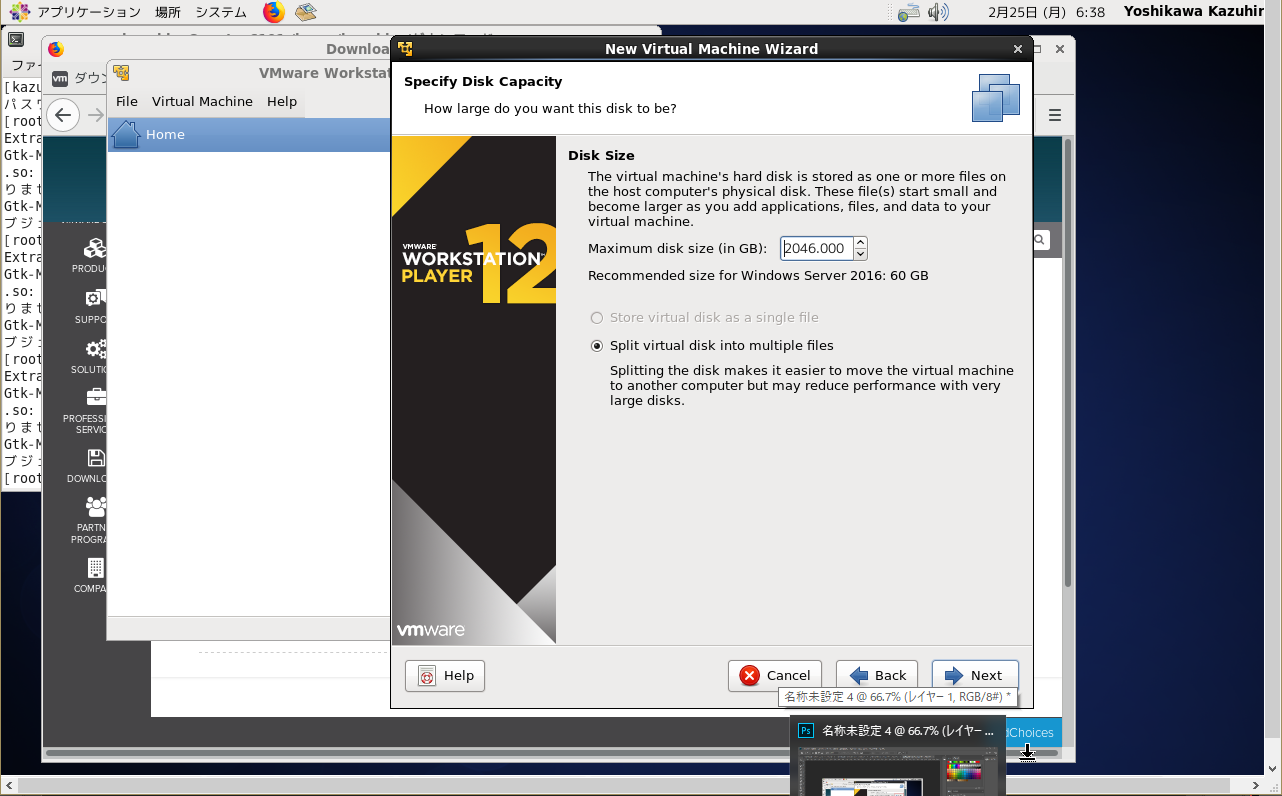This screenshot has height=796, width=1282.
Task: Open the Virtual Machine menu
Action: click(202, 101)
